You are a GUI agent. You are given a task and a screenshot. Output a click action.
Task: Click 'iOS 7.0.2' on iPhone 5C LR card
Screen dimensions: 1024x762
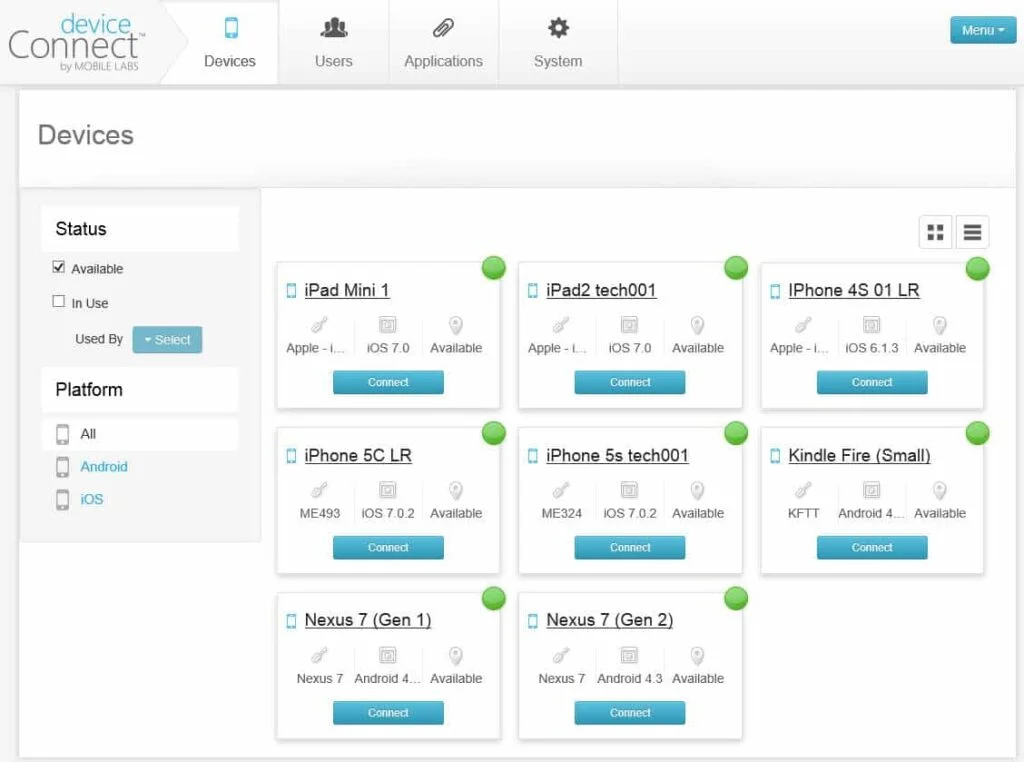point(388,513)
